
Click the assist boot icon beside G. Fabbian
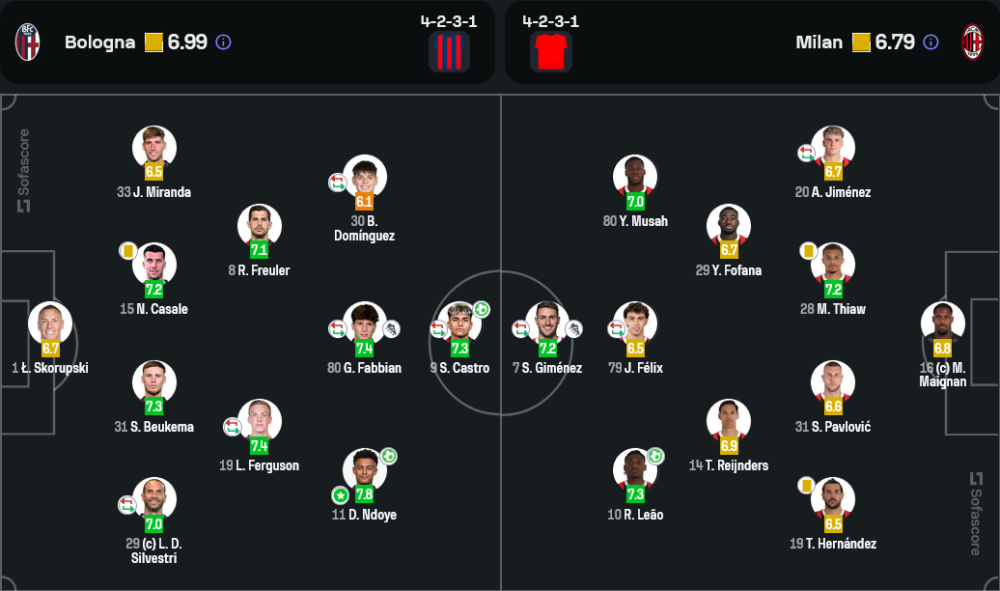click(x=391, y=329)
